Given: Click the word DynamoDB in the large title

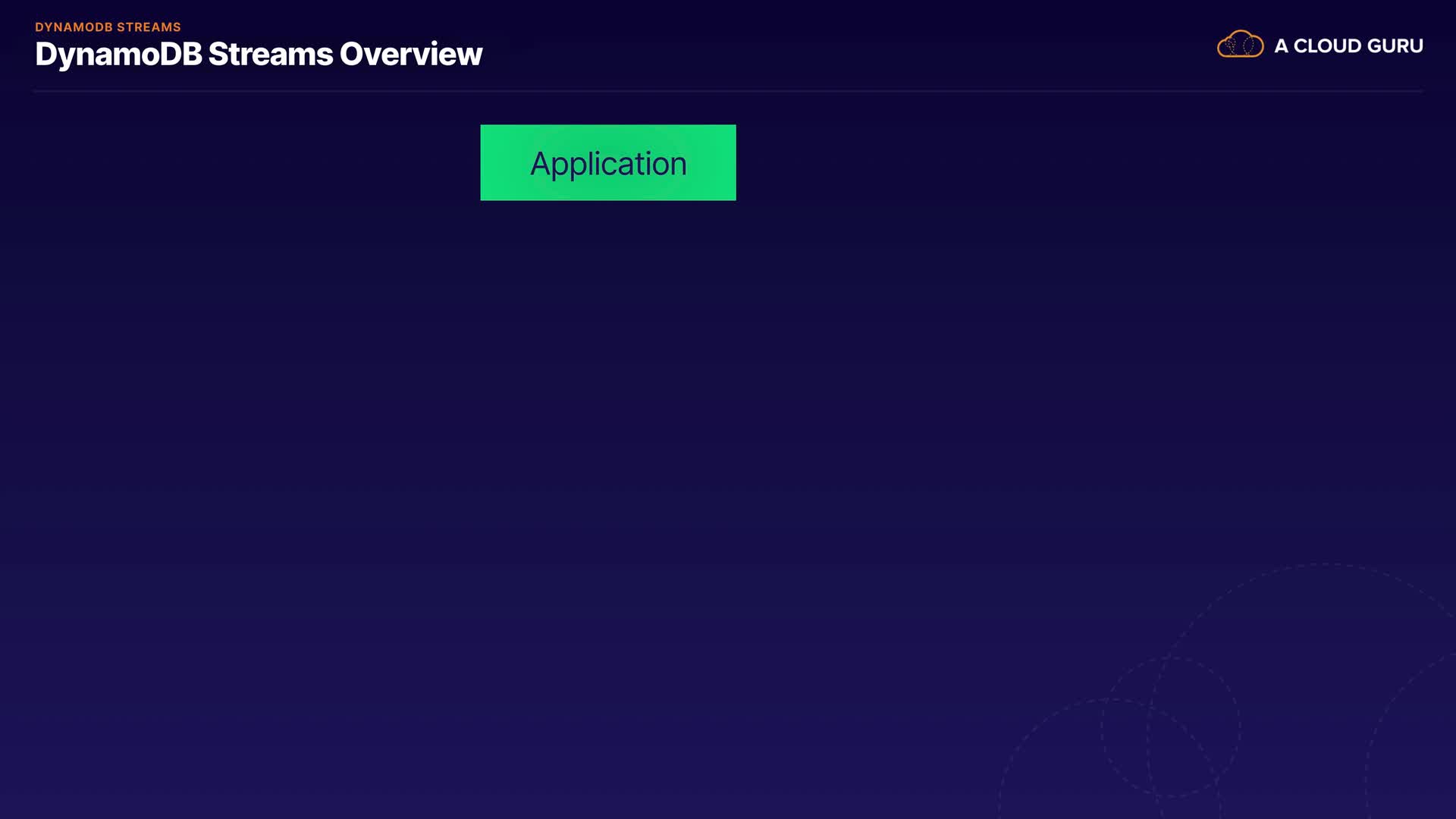Looking at the screenshot, I should 118,55.
